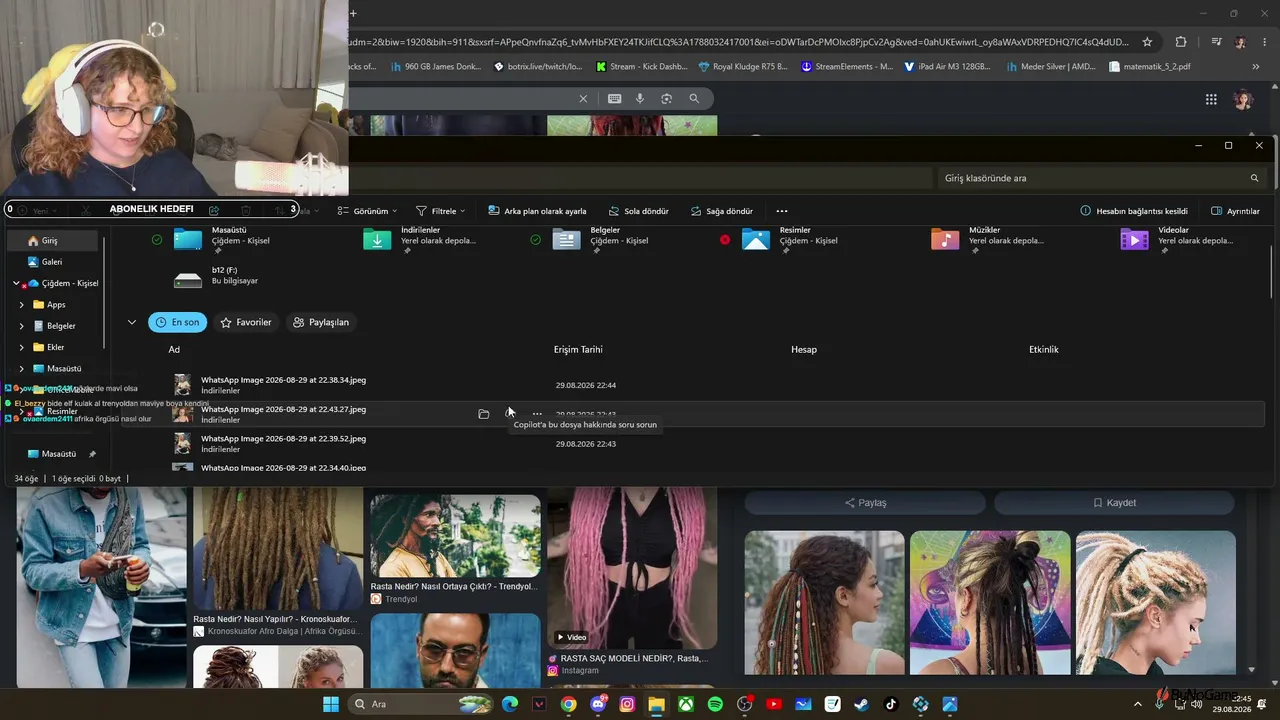
Task: Rotate image right with Sağa döndür
Action: click(x=721, y=211)
